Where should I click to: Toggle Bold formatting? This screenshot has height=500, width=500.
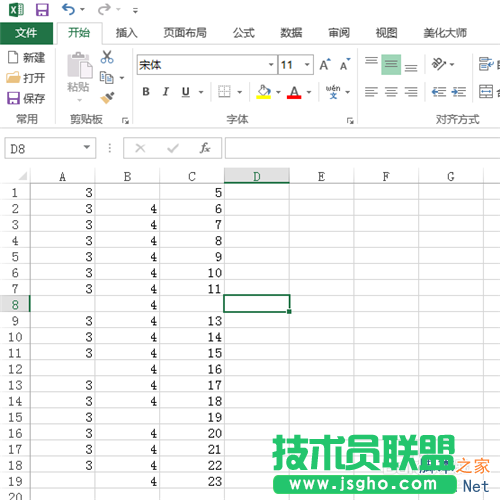(146, 92)
